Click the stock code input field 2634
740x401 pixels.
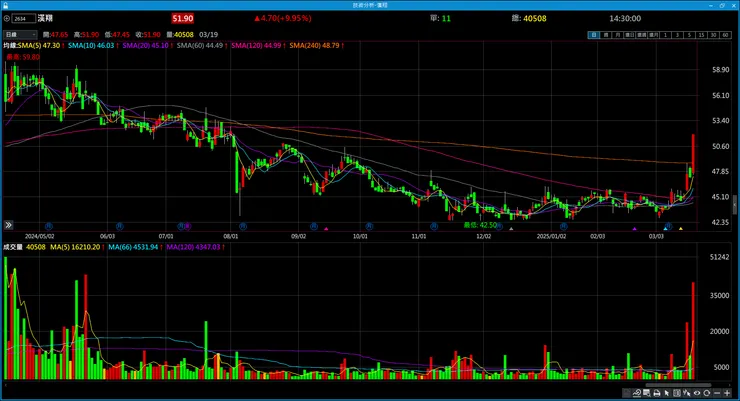(x=24, y=18)
